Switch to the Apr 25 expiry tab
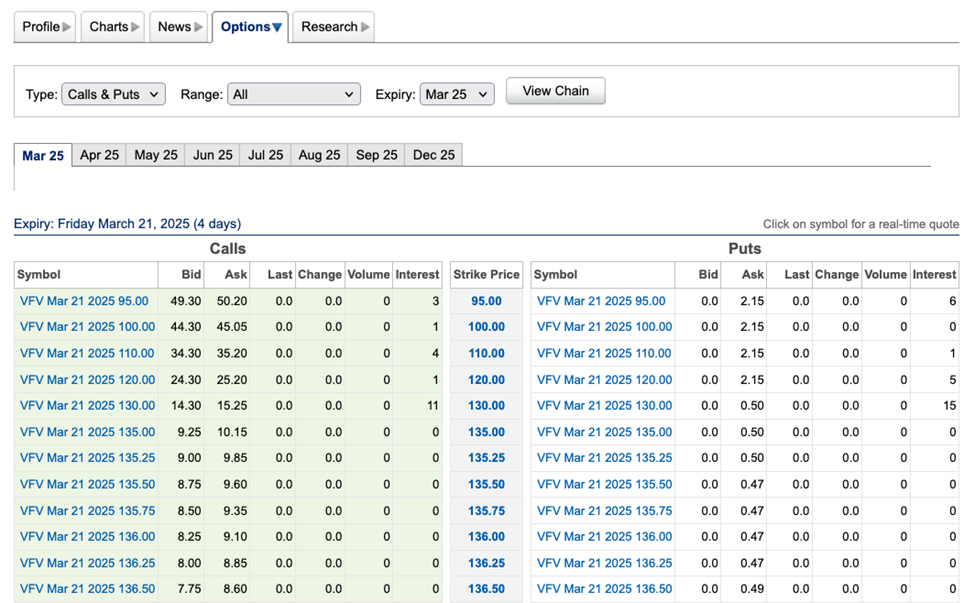This screenshot has width=975, height=603. 99,155
